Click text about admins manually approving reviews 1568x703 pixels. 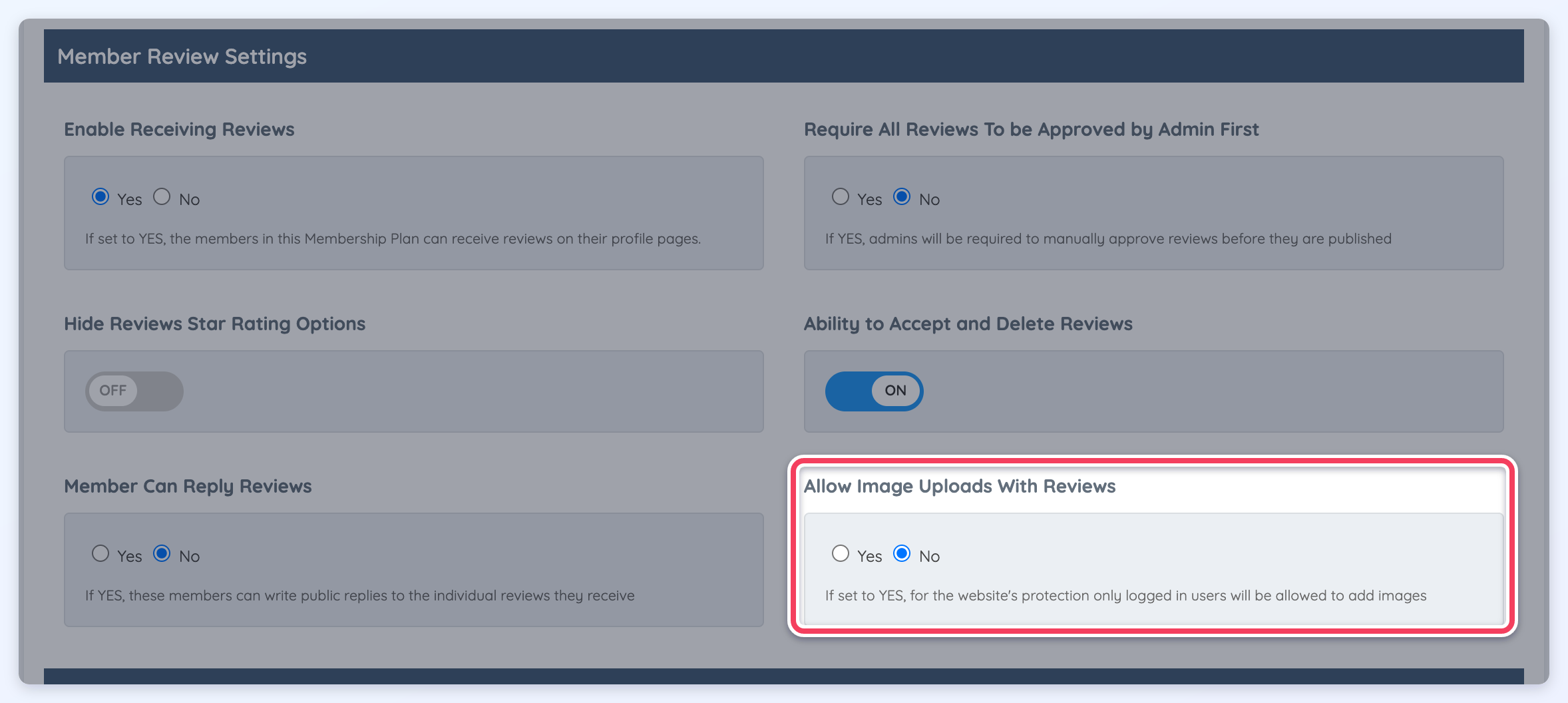tap(1108, 239)
